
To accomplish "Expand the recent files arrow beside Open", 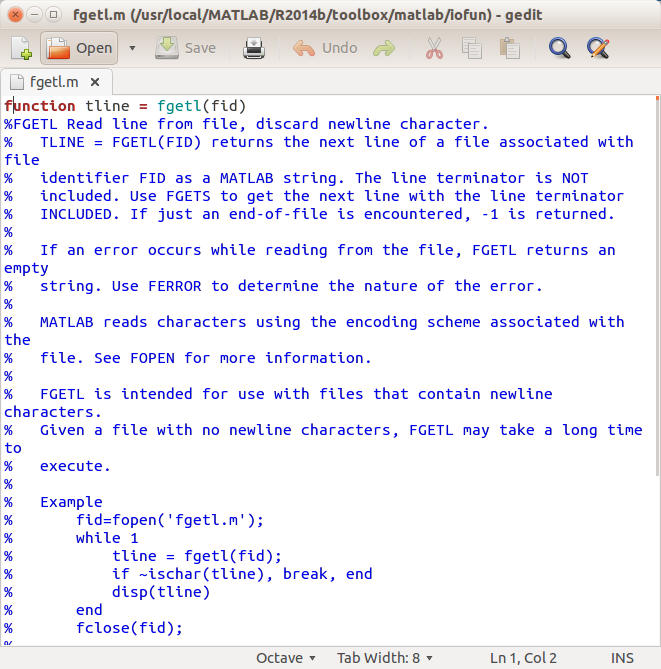I will (132, 48).
